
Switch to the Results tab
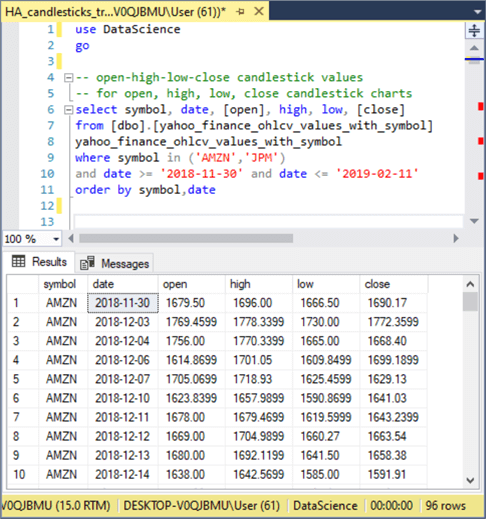pos(39,262)
